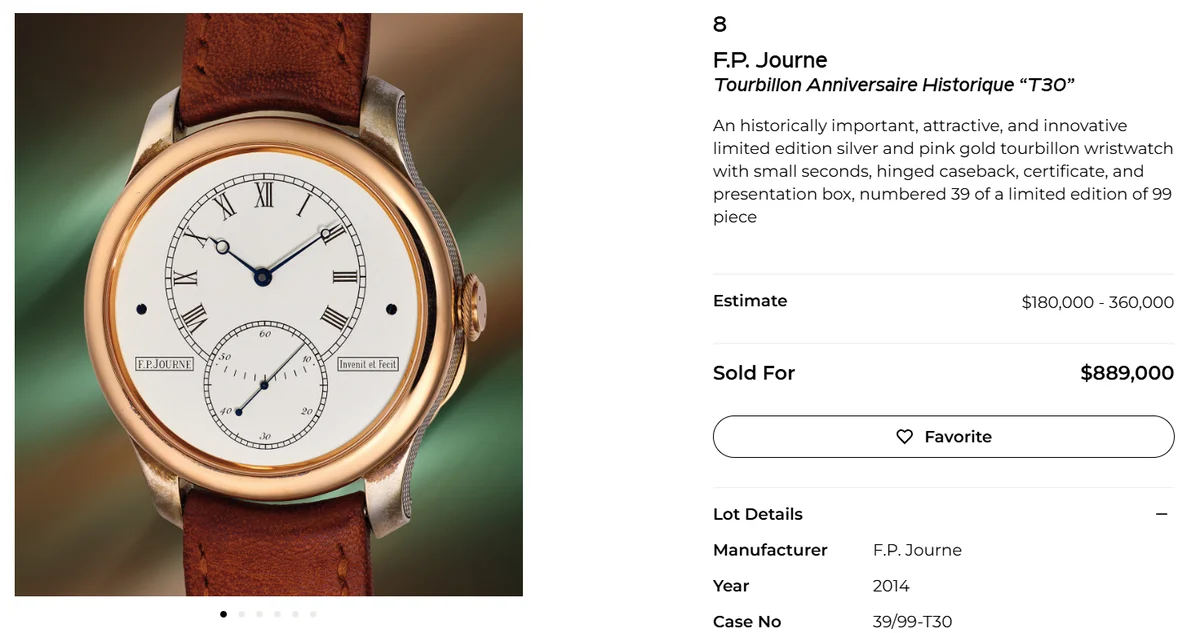Click the Tourbillon Anniversaire Historique "T30" title
1200x633 pixels.
pos(894,85)
